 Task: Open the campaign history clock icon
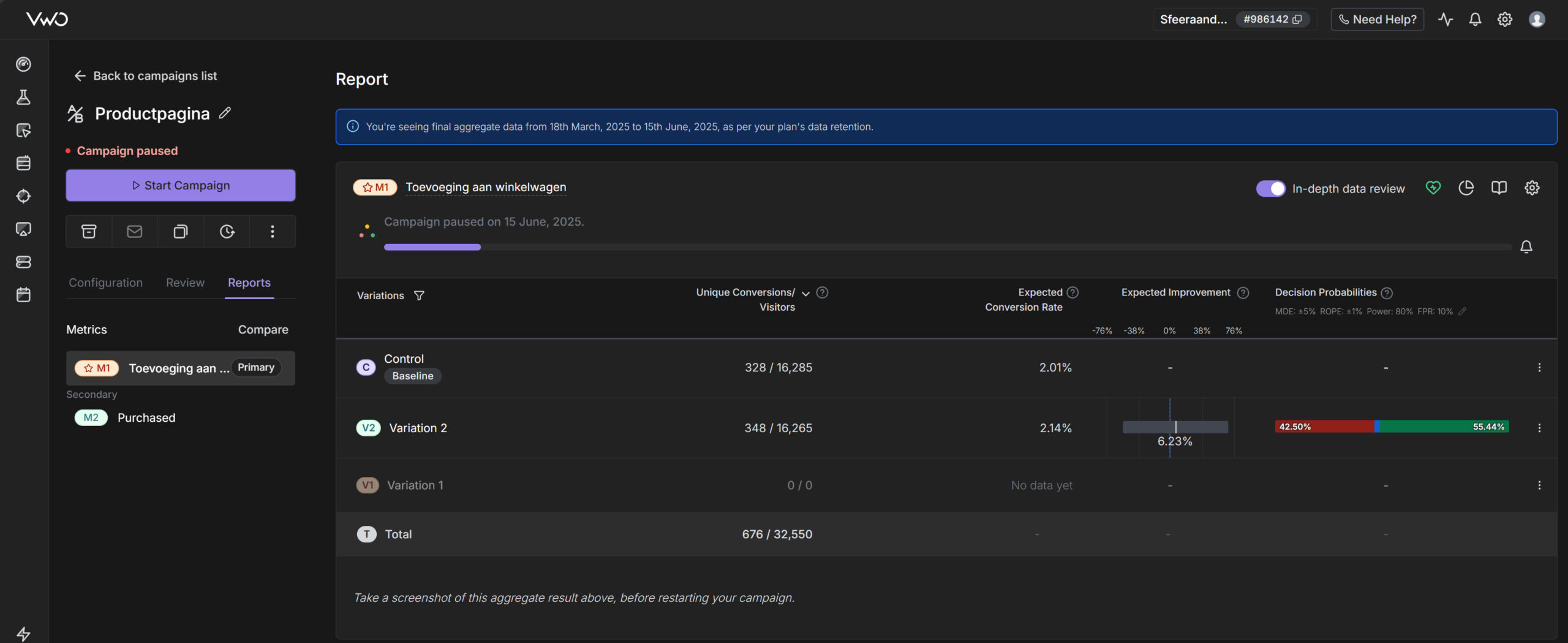coord(227,231)
